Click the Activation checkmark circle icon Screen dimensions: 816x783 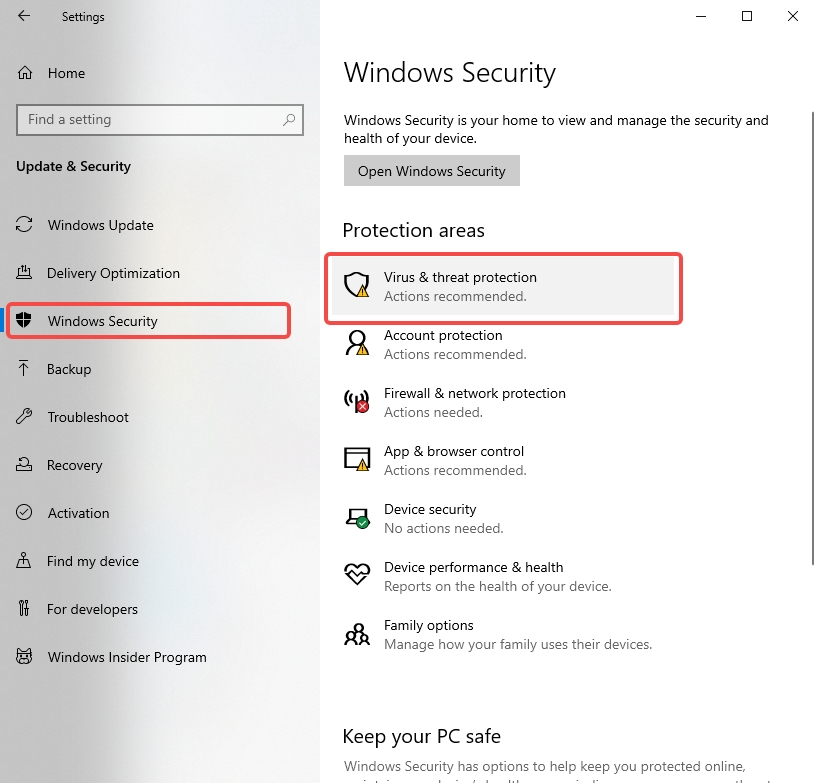(x=24, y=512)
